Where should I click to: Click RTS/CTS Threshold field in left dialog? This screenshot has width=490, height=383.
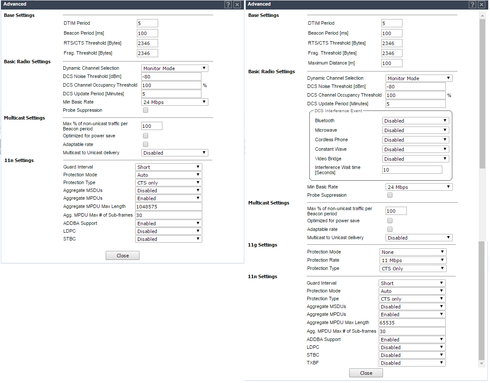[147, 43]
